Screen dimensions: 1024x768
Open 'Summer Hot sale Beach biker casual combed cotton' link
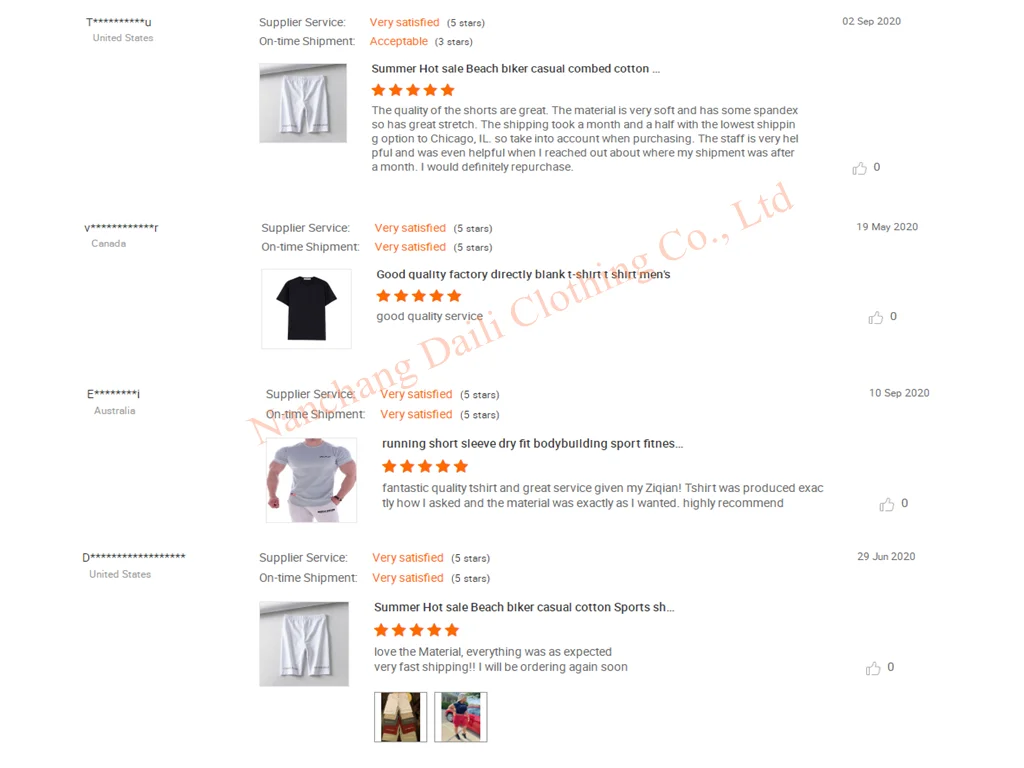coord(516,69)
